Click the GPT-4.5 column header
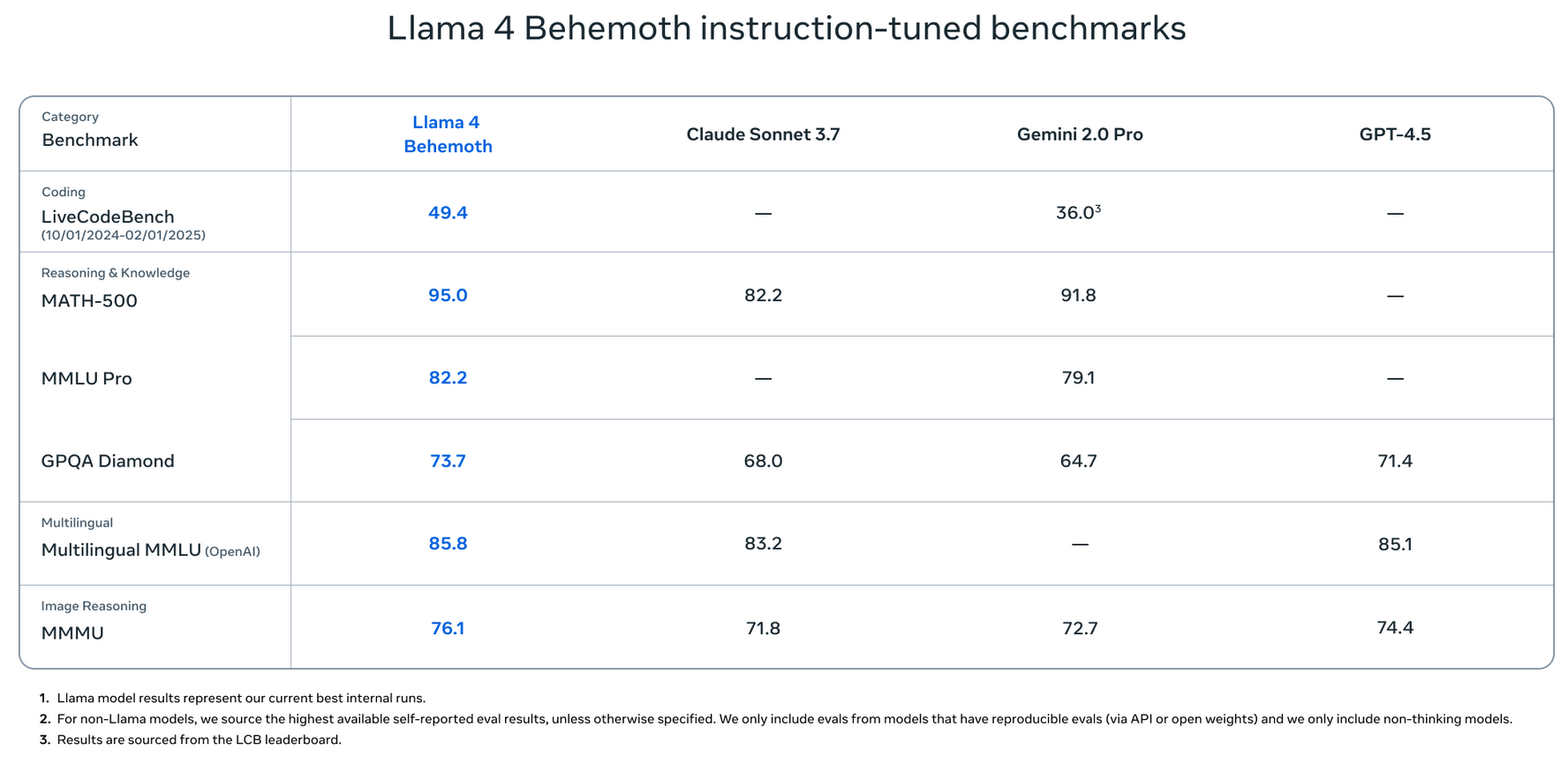Screen dimensions: 1568x765 point(1394,134)
